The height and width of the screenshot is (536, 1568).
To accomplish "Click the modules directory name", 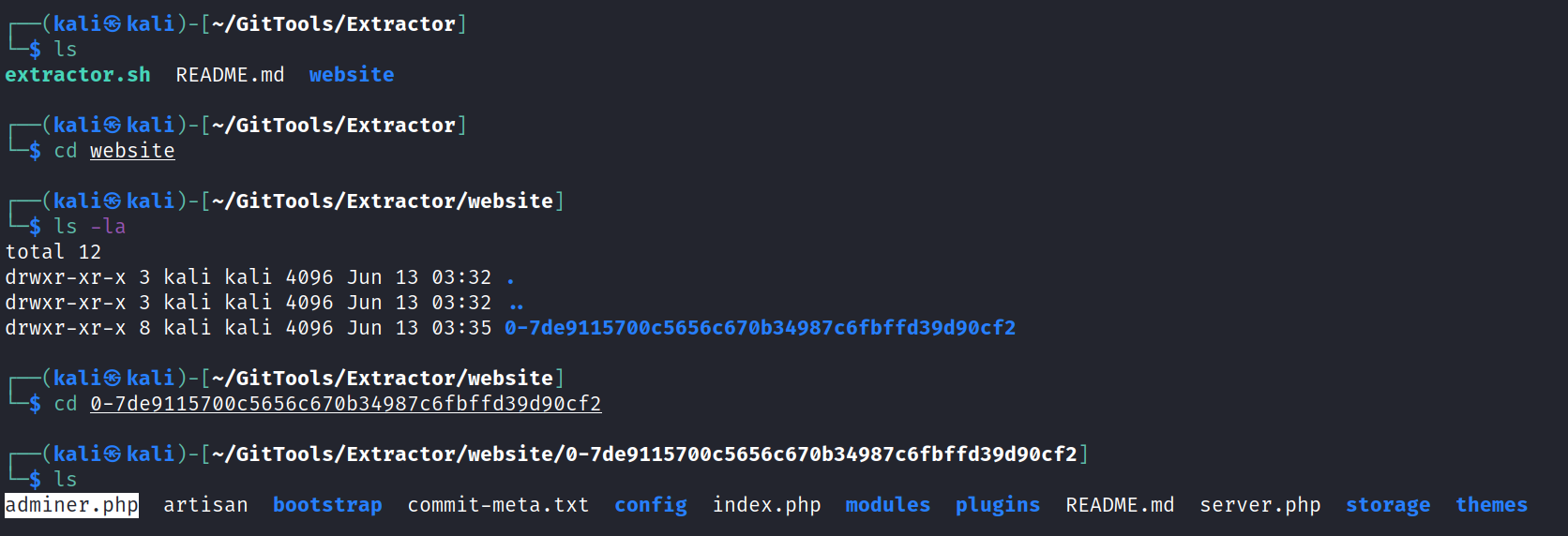I will pos(887,505).
